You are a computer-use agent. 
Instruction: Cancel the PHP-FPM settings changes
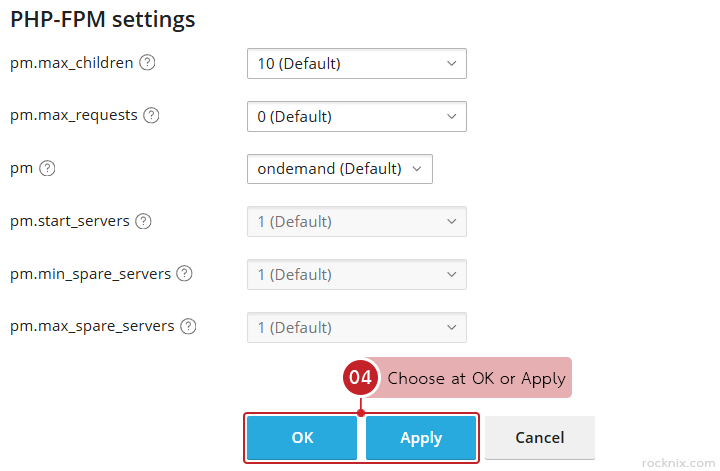point(539,438)
